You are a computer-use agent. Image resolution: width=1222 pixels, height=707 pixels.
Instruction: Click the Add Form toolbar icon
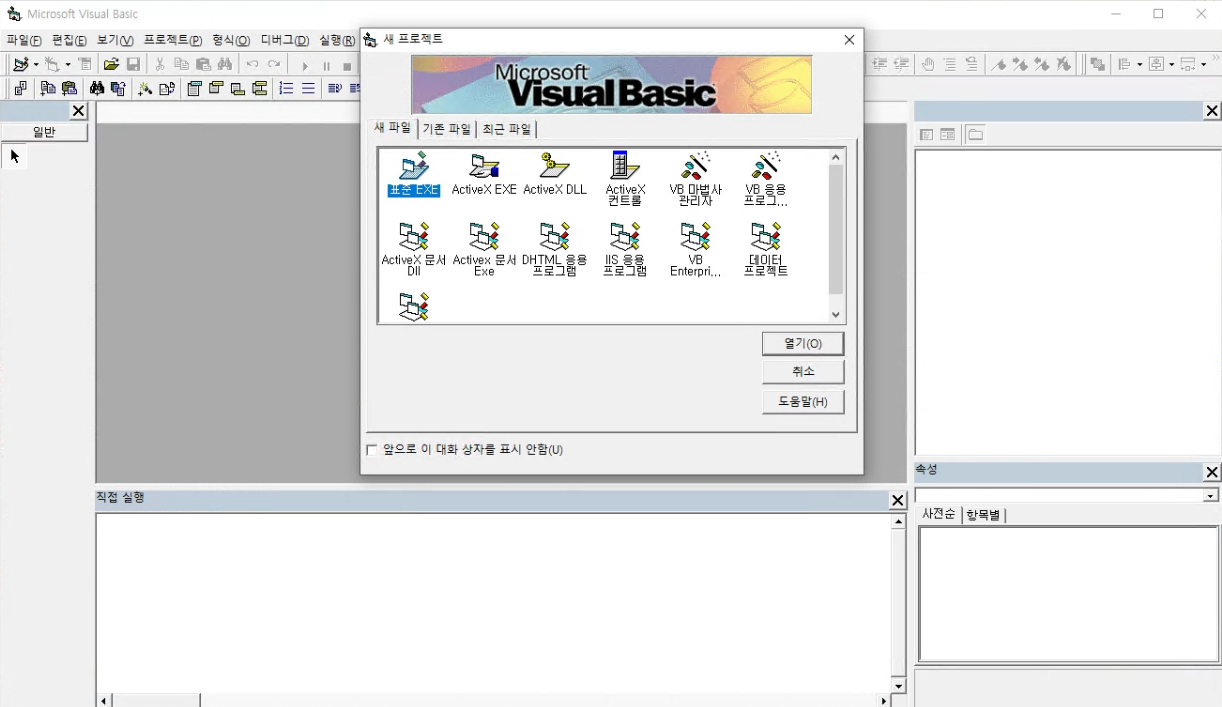pyautogui.click(x=52, y=64)
